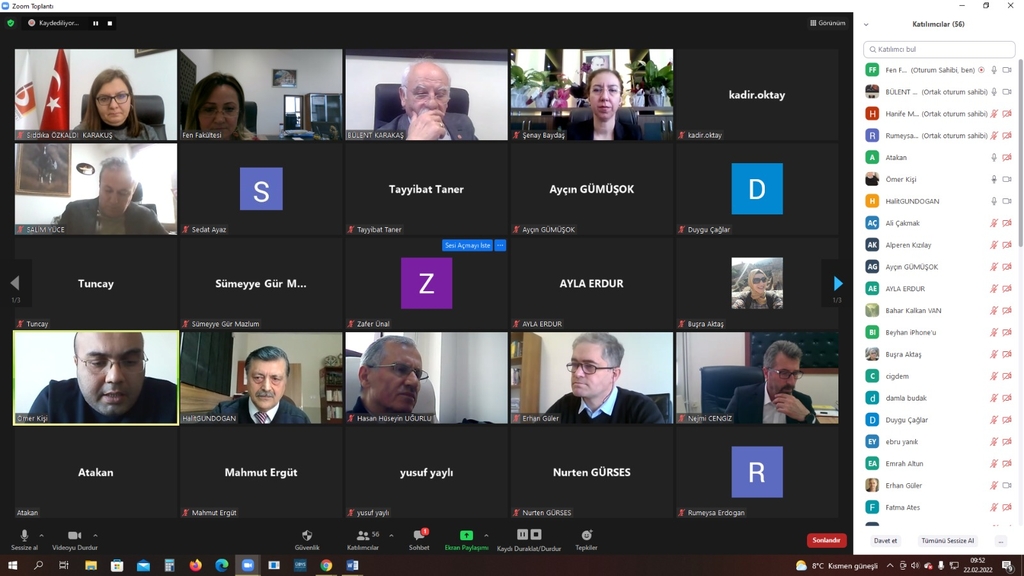The width and height of the screenshot is (1024, 576).
Task: Pause recording from top-left pause icon
Action: [96, 23]
